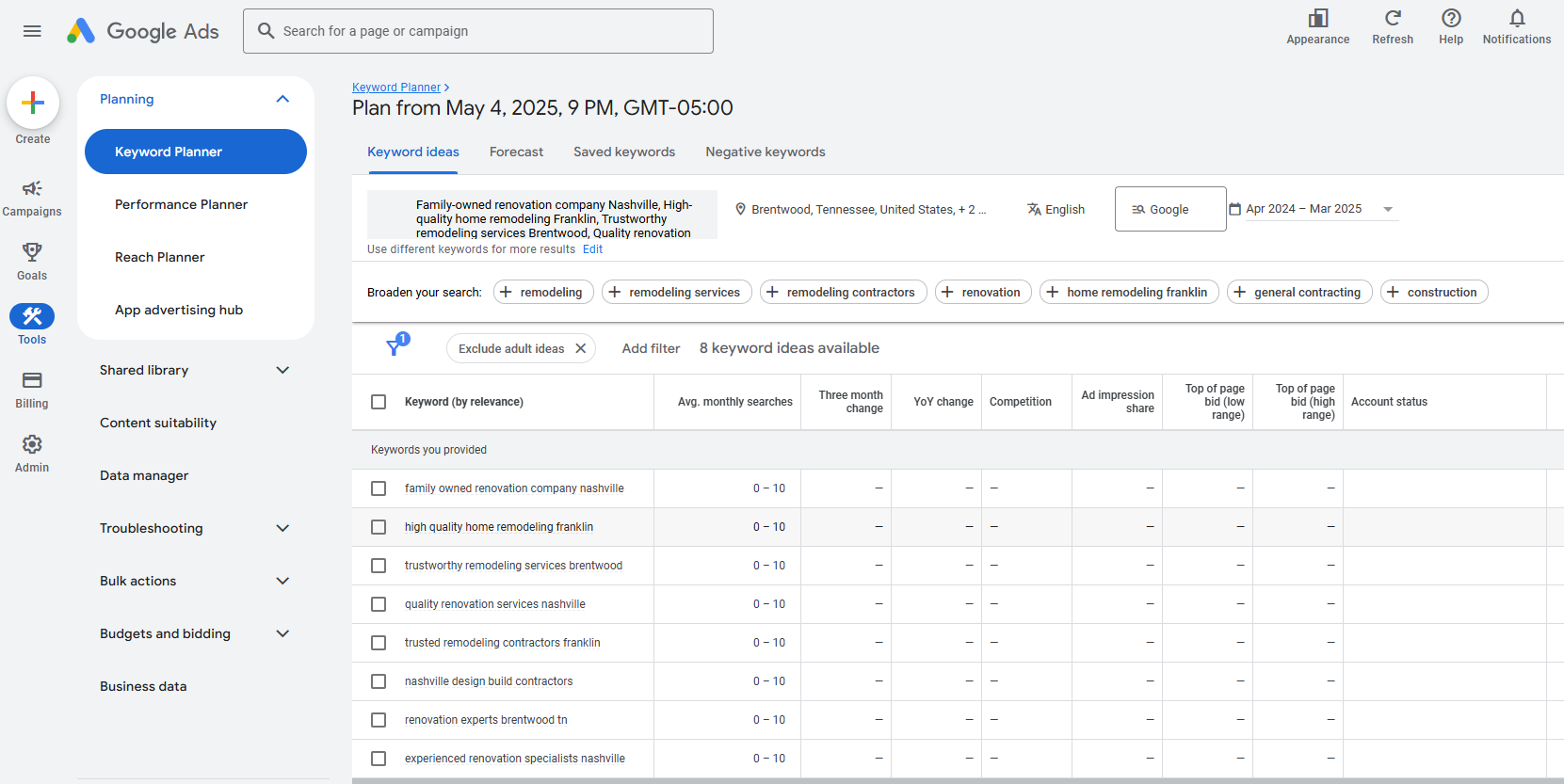This screenshot has width=1564, height=784.
Task: Open Admin gear icon
Action: click(32, 454)
